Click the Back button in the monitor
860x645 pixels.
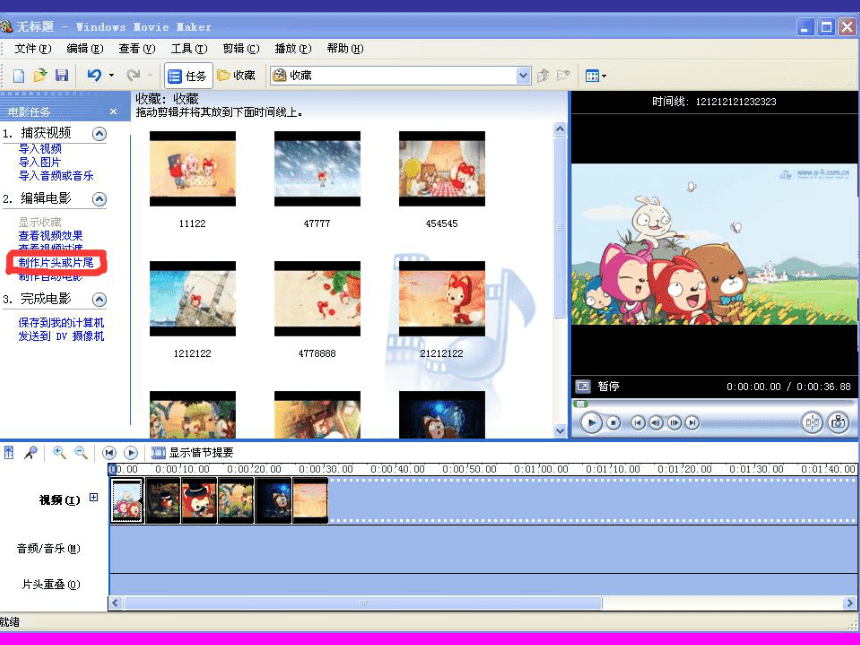pos(638,423)
